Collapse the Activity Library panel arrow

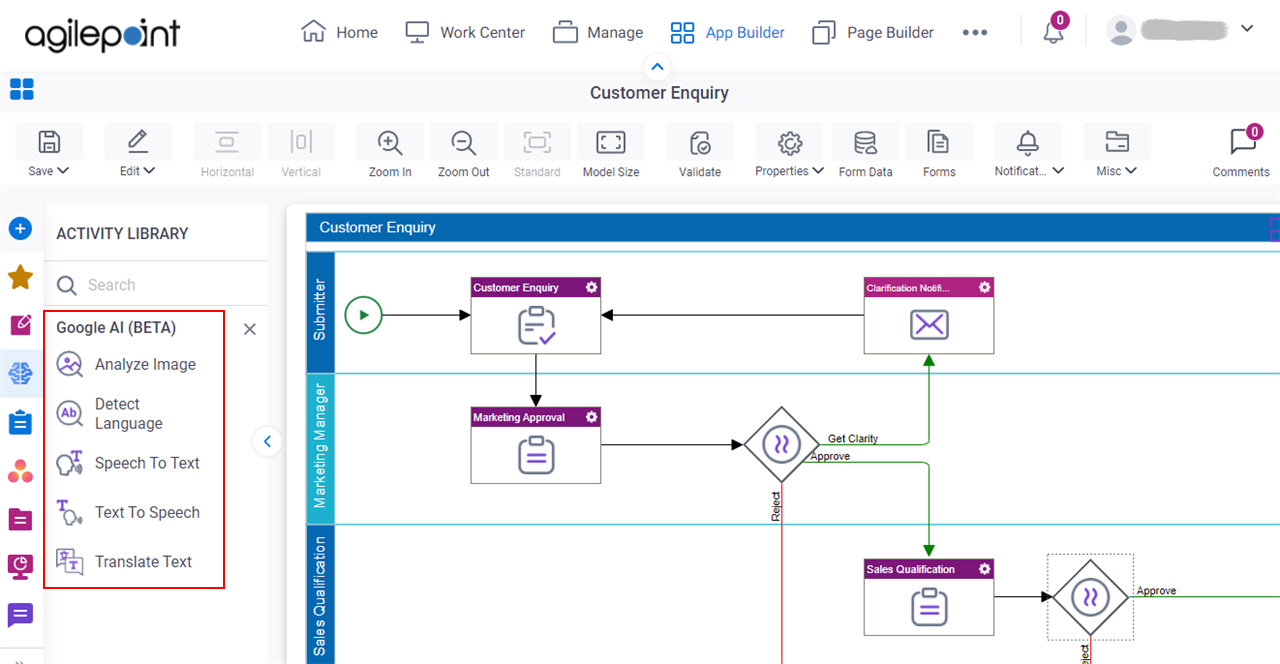pos(267,441)
